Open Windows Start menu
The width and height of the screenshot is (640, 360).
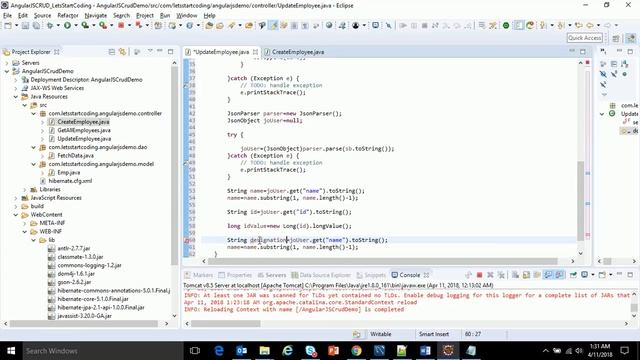click(x=11, y=351)
